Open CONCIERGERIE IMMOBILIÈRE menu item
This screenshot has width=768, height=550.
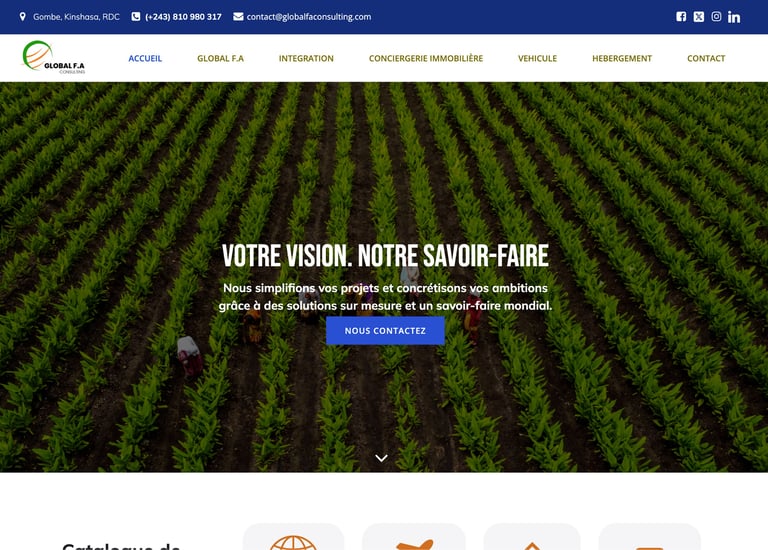[426, 58]
